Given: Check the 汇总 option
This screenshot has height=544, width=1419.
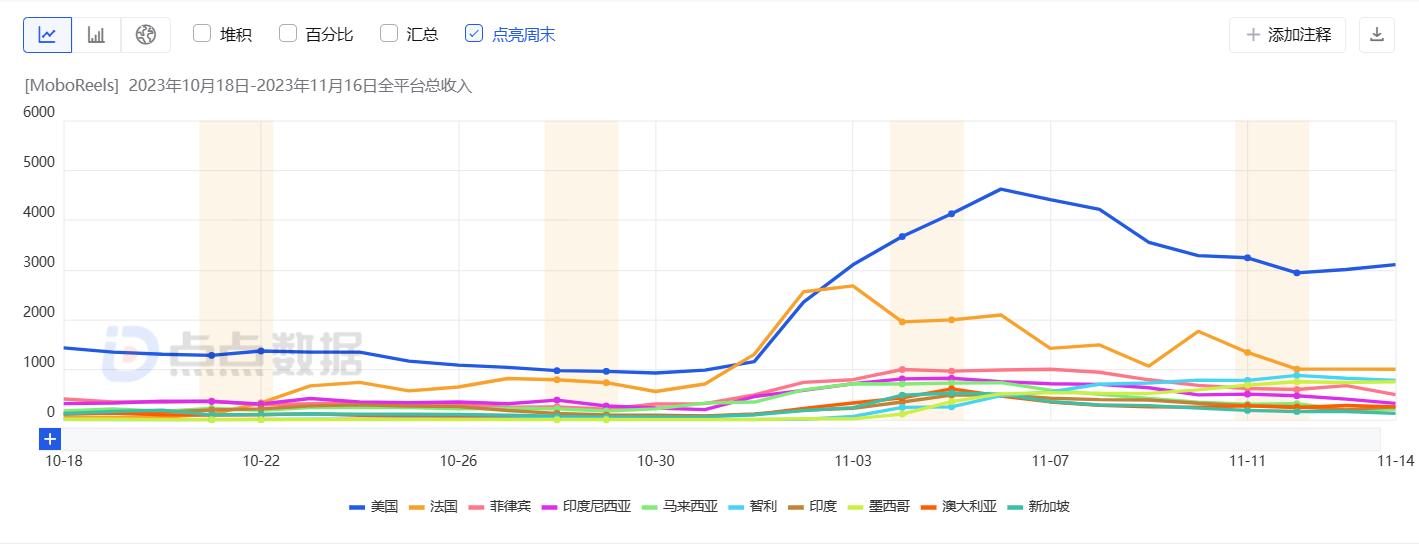Looking at the screenshot, I should pos(389,34).
